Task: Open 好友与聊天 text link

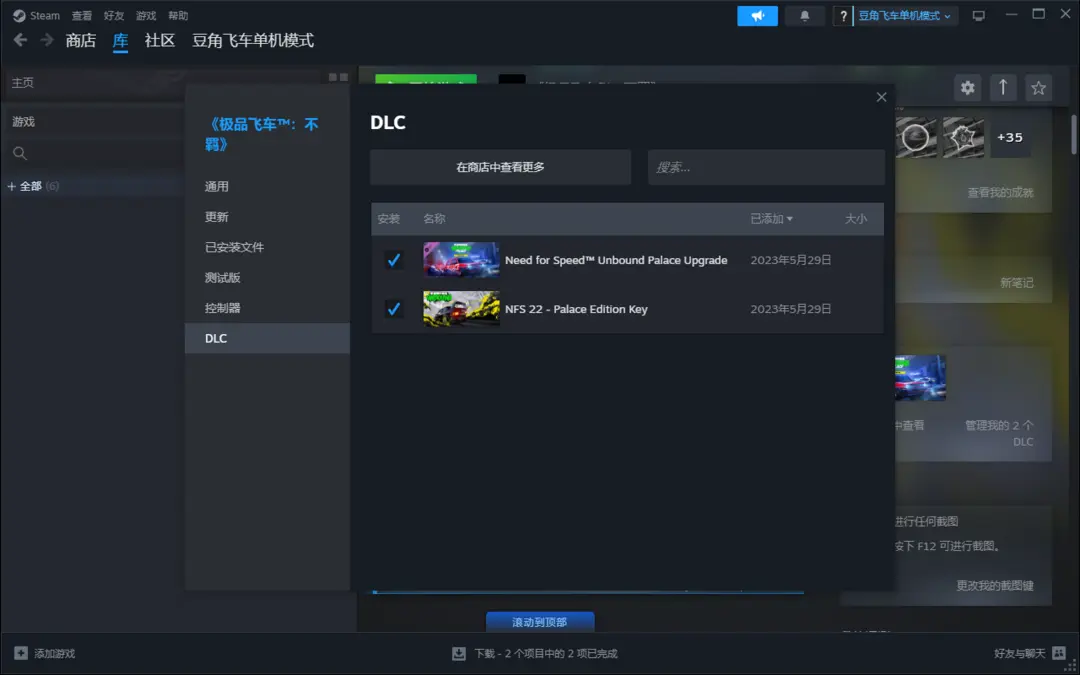Action: pyautogui.click(x=1019, y=653)
